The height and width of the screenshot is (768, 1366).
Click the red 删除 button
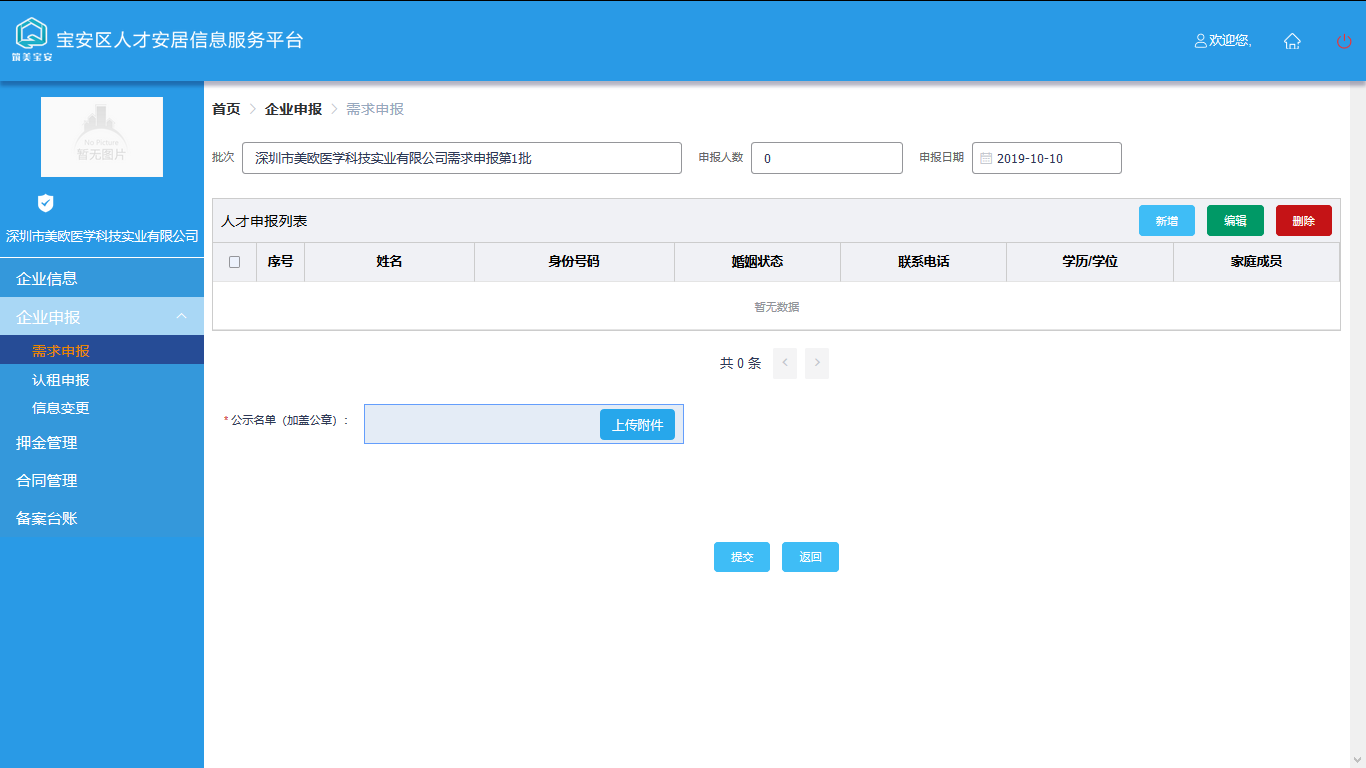point(1303,221)
